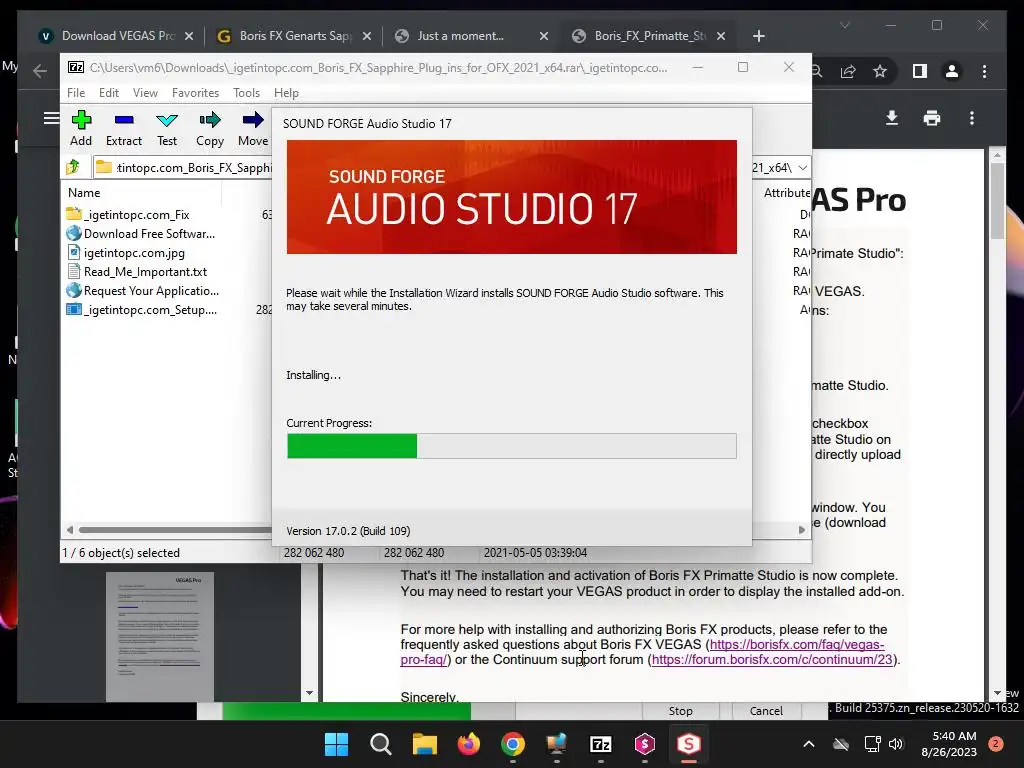The image size is (1024, 768).
Task: Open a new Chrome tab
Action: click(758, 36)
